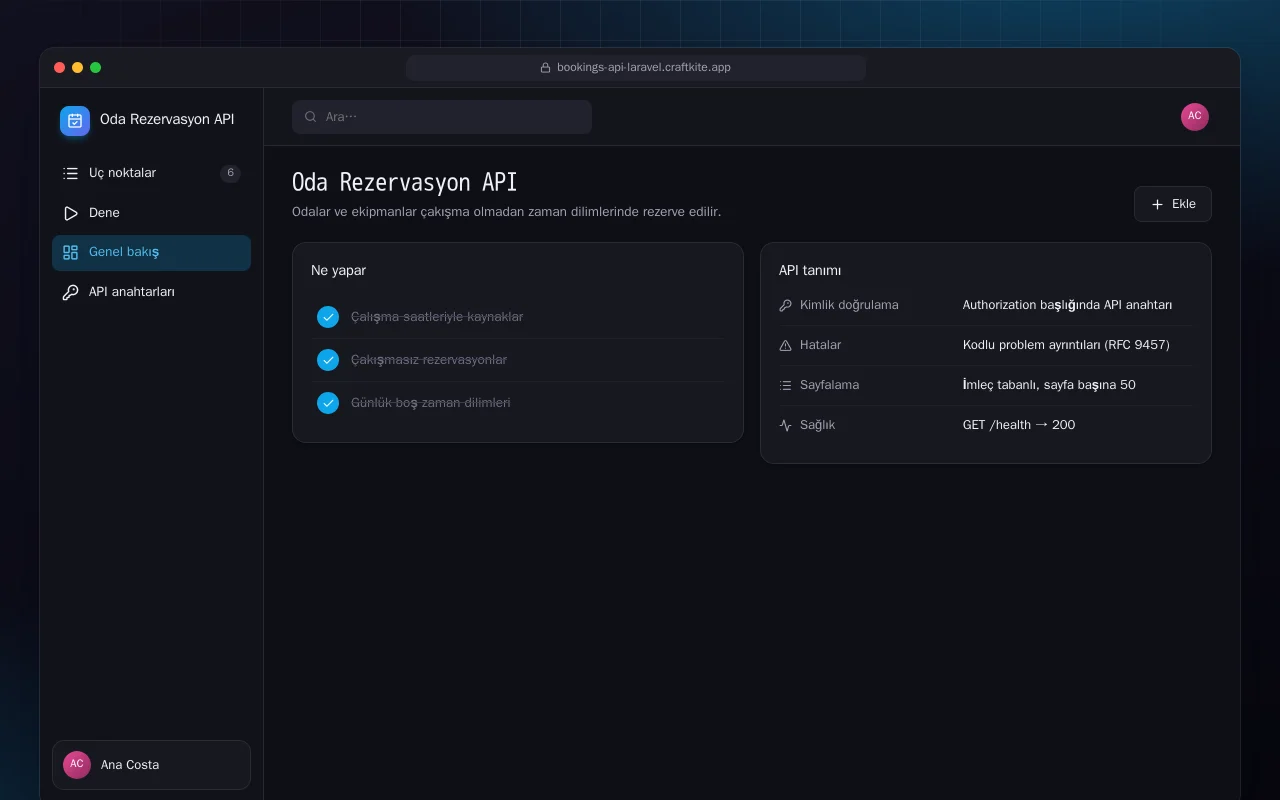Click the magnifier icon in search bar
This screenshot has height=800, width=1280.
click(x=311, y=117)
